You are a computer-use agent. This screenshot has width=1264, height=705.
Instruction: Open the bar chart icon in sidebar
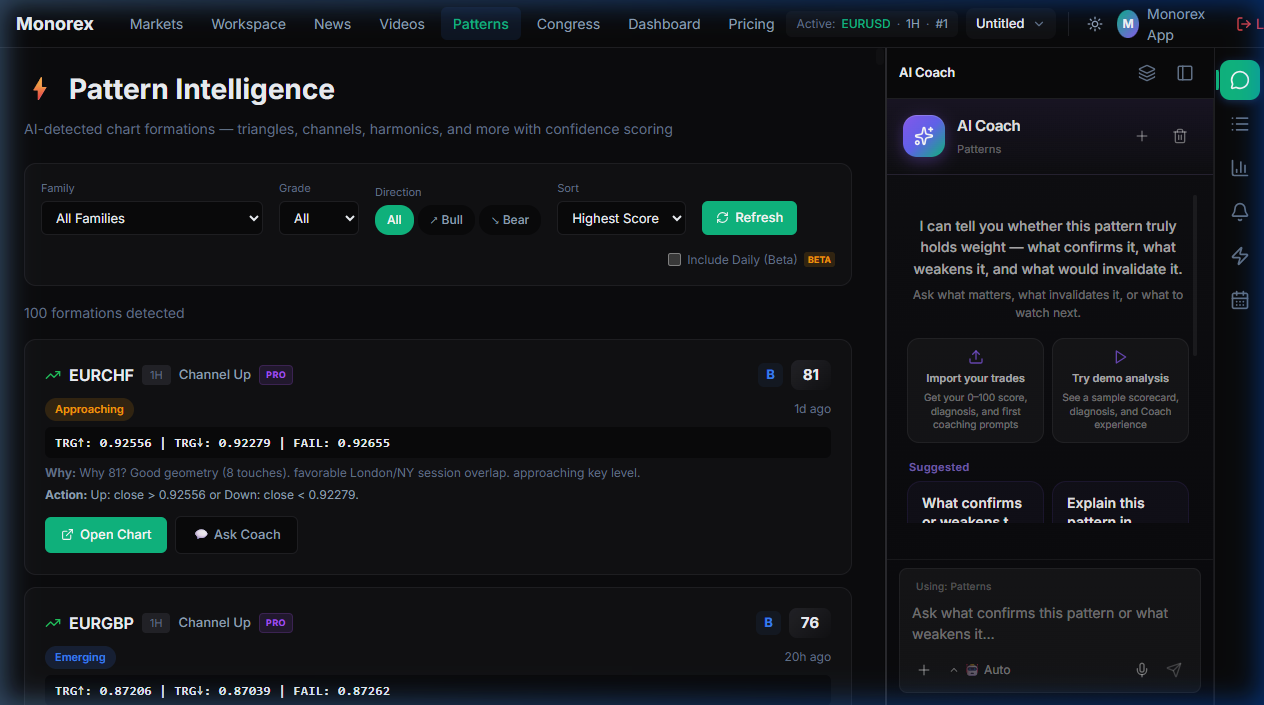[x=1239, y=168]
